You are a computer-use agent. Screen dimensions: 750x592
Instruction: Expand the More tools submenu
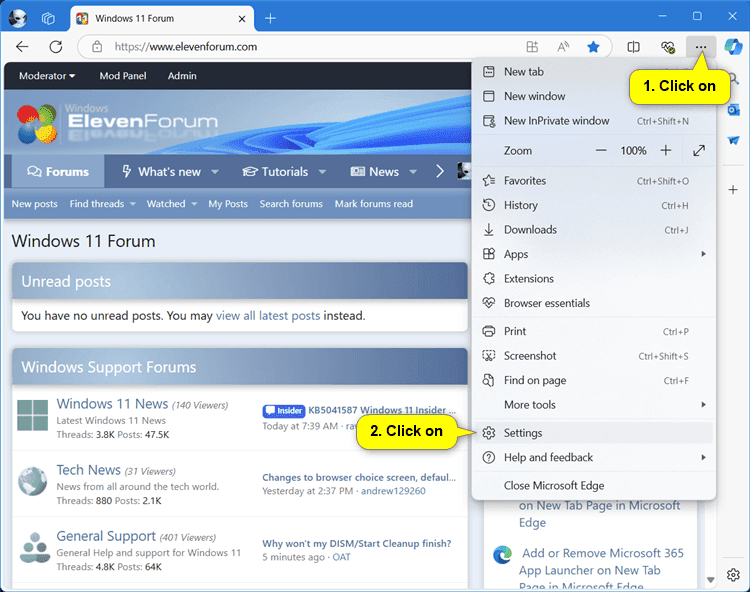coord(594,405)
